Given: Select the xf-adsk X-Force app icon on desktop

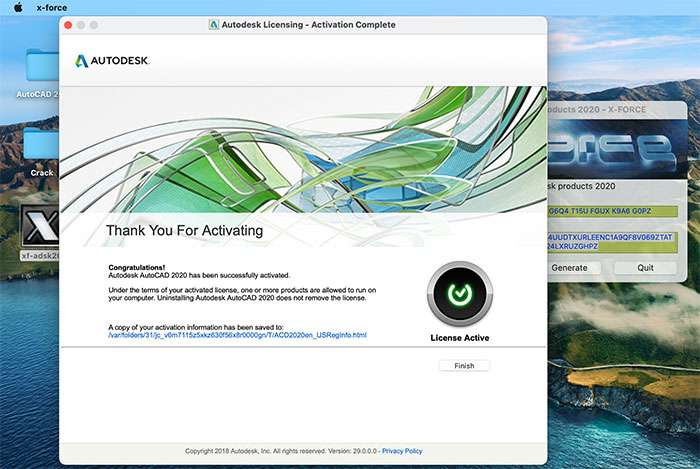Looking at the screenshot, I should click(x=40, y=227).
